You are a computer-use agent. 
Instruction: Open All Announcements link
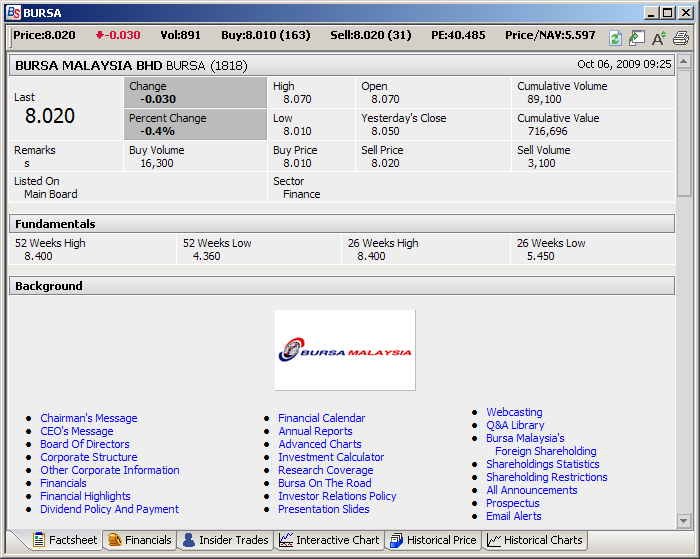[532, 490]
